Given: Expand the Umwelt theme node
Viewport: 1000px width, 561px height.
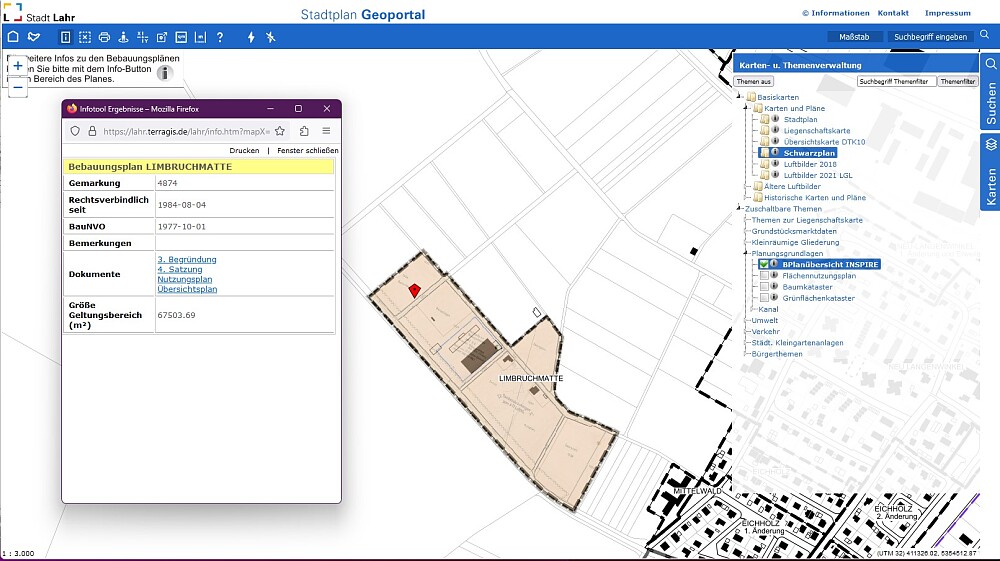Looking at the screenshot, I should [x=764, y=320].
